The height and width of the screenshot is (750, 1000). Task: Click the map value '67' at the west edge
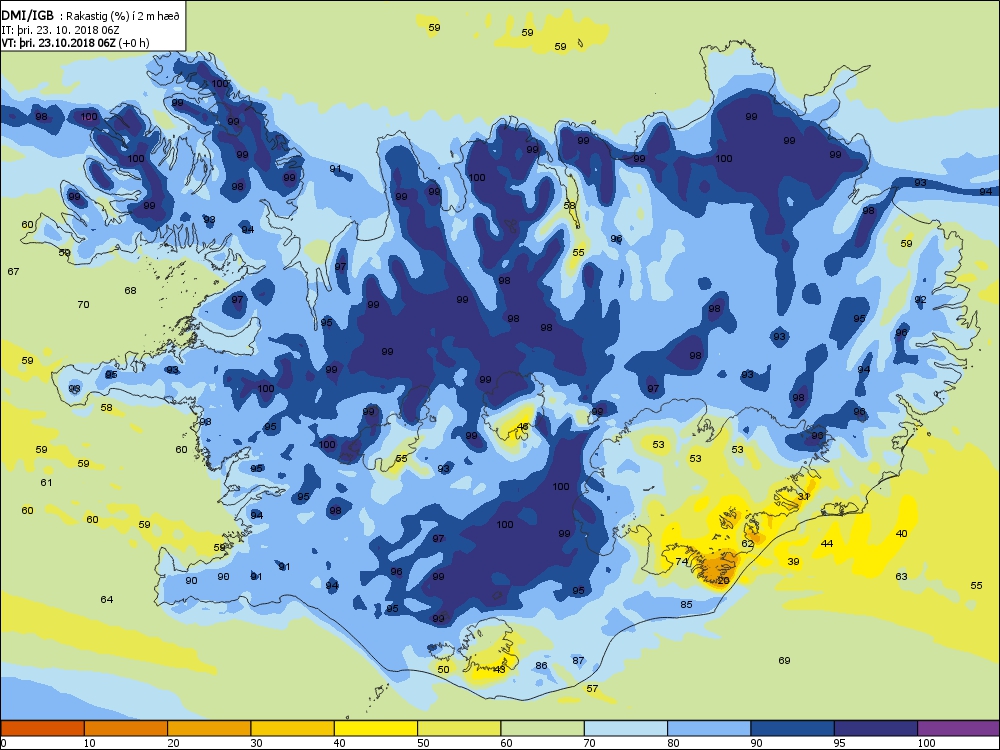[13, 271]
